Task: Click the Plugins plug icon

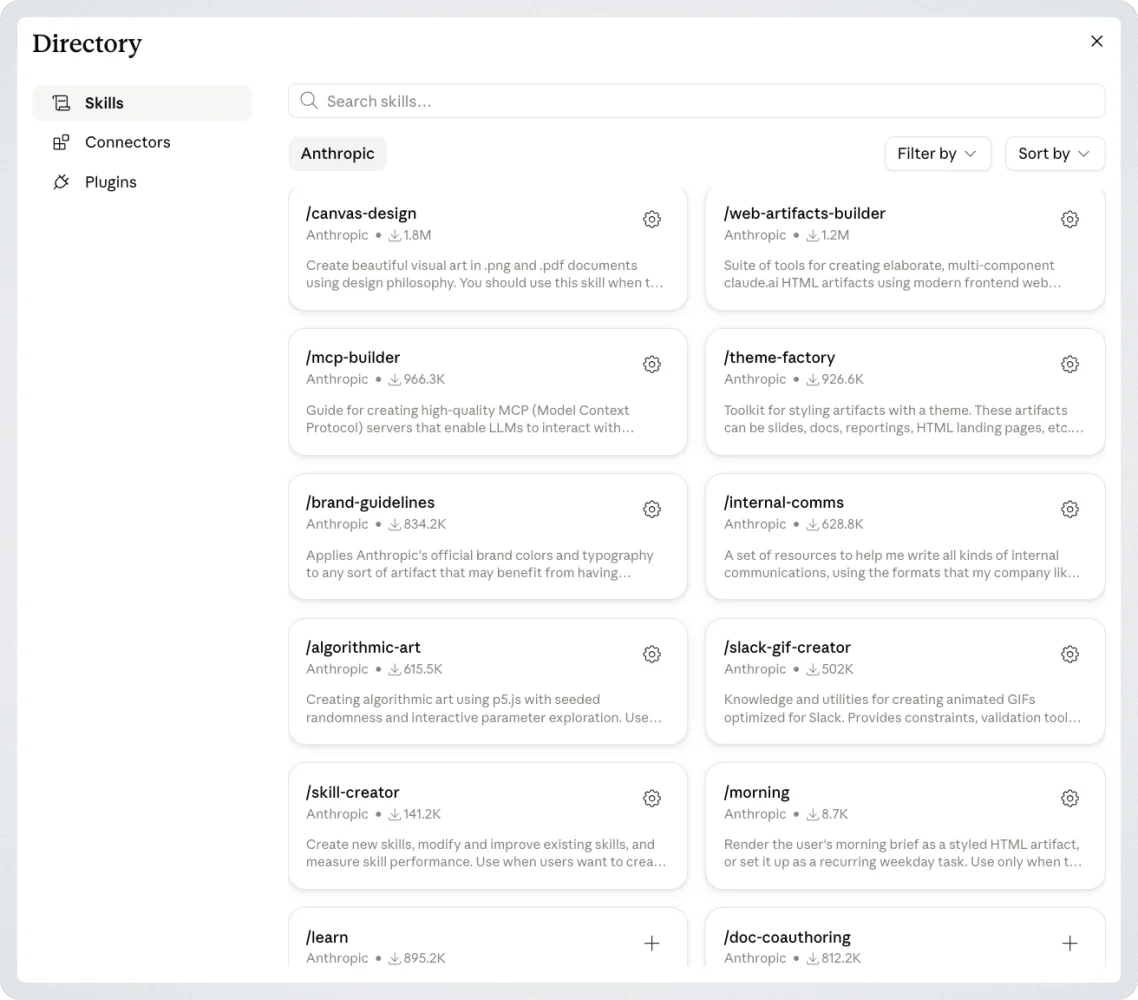Action: (61, 181)
